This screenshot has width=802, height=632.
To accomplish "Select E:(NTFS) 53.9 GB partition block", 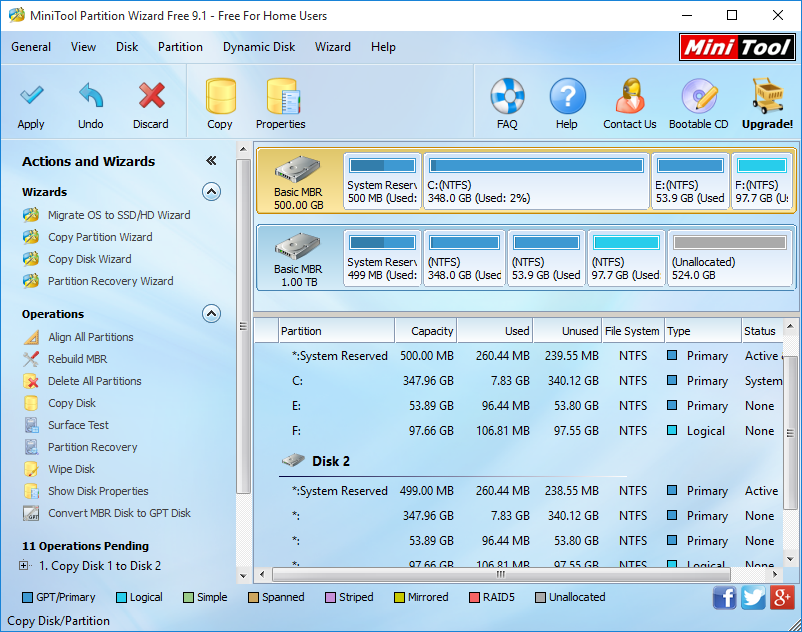I will click(x=690, y=181).
